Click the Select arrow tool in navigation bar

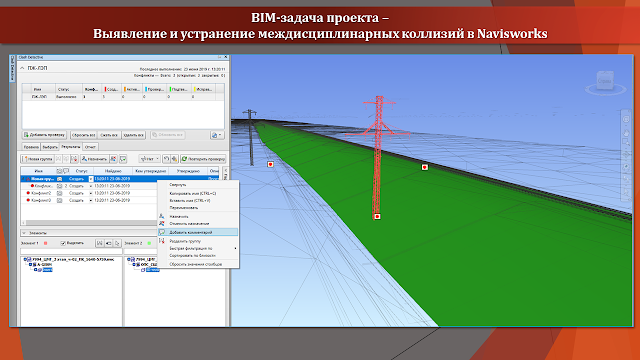(626, 192)
